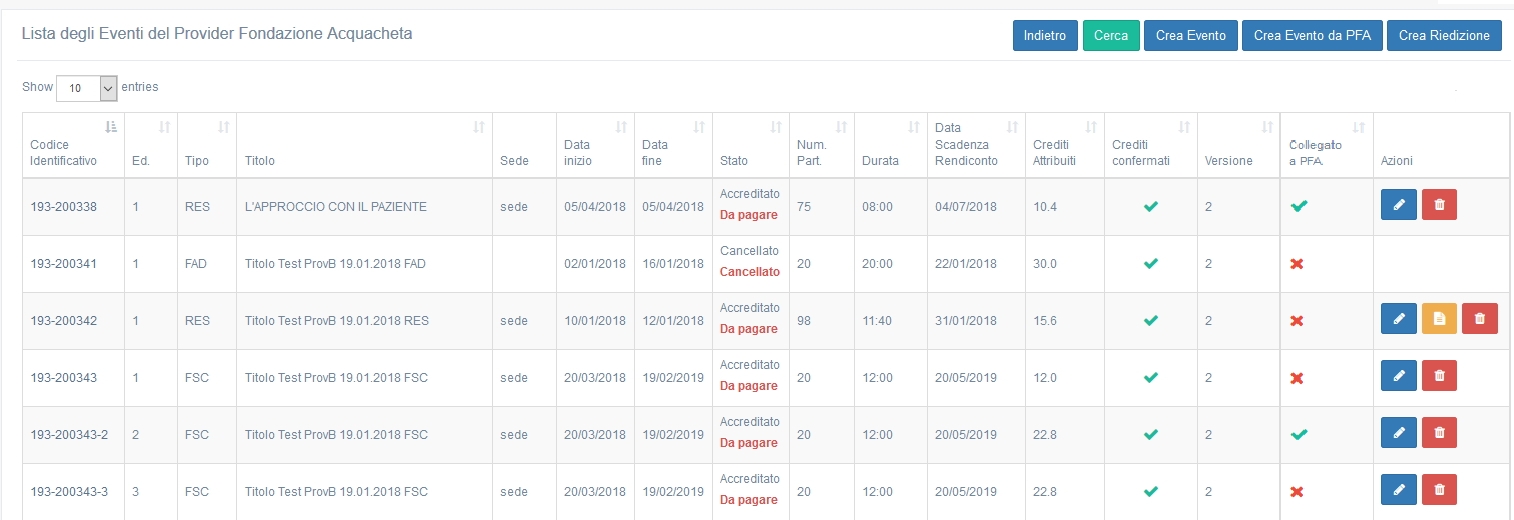Click Collegato a PFA checkmark for 193-200338
1514x520 pixels.
(x=1299, y=207)
